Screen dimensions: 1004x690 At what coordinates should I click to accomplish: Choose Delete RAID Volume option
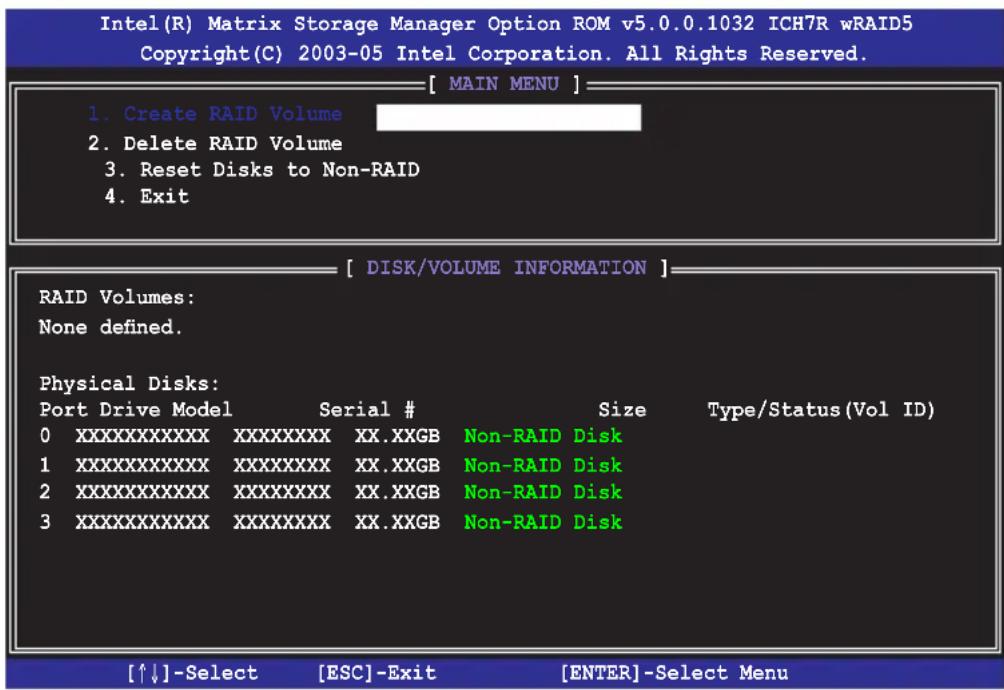(x=215, y=143)
